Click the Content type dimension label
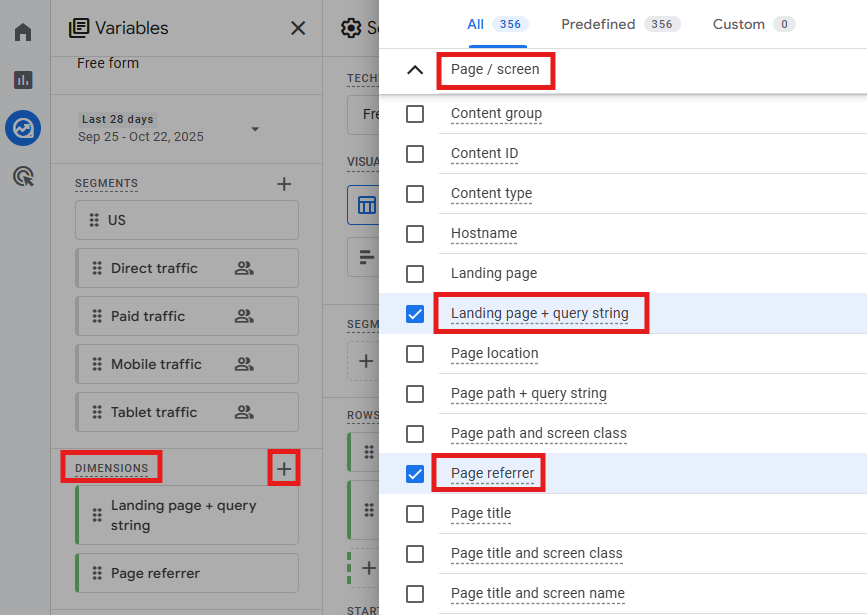Viewport: 867px width, 615px height. (x=492, y=193)
